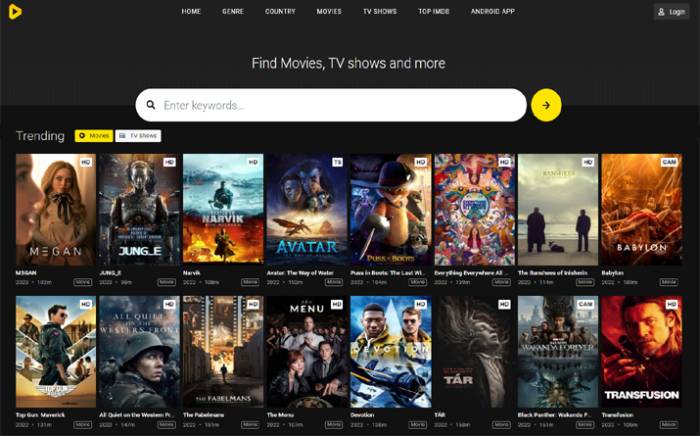Open the HOME menu item
The image size is (700, 436).
pos(191,12)
